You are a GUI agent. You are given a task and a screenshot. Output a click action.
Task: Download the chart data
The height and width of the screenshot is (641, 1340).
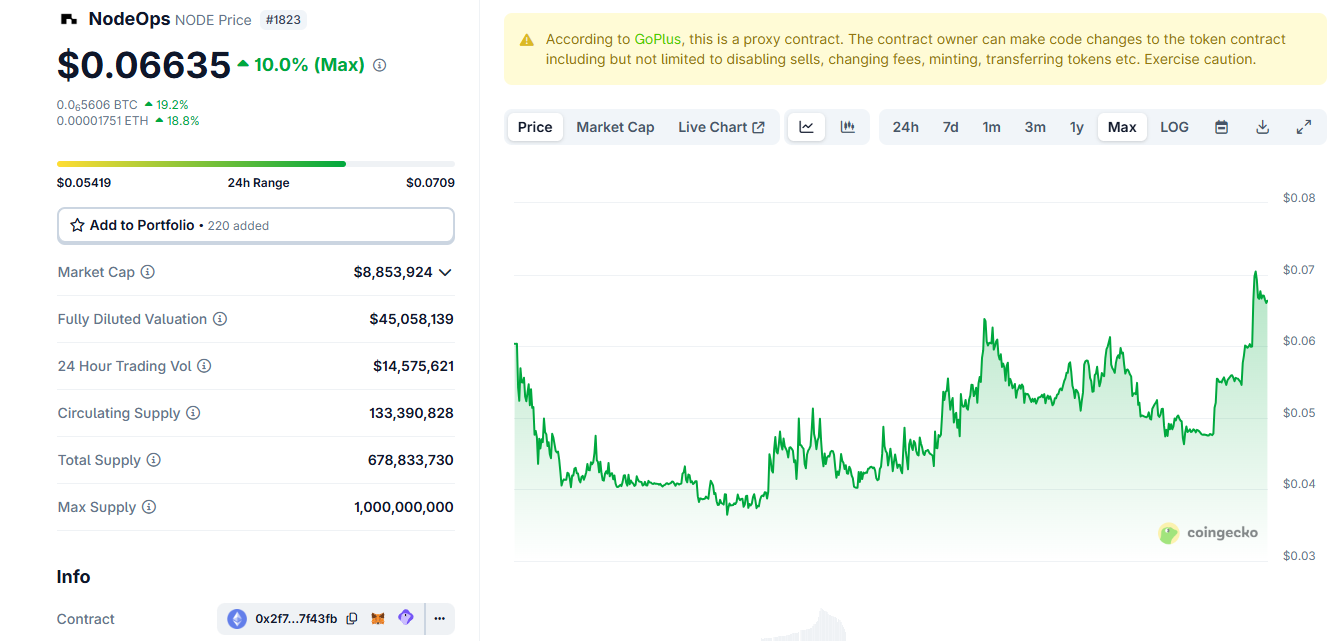point(1262,127)
